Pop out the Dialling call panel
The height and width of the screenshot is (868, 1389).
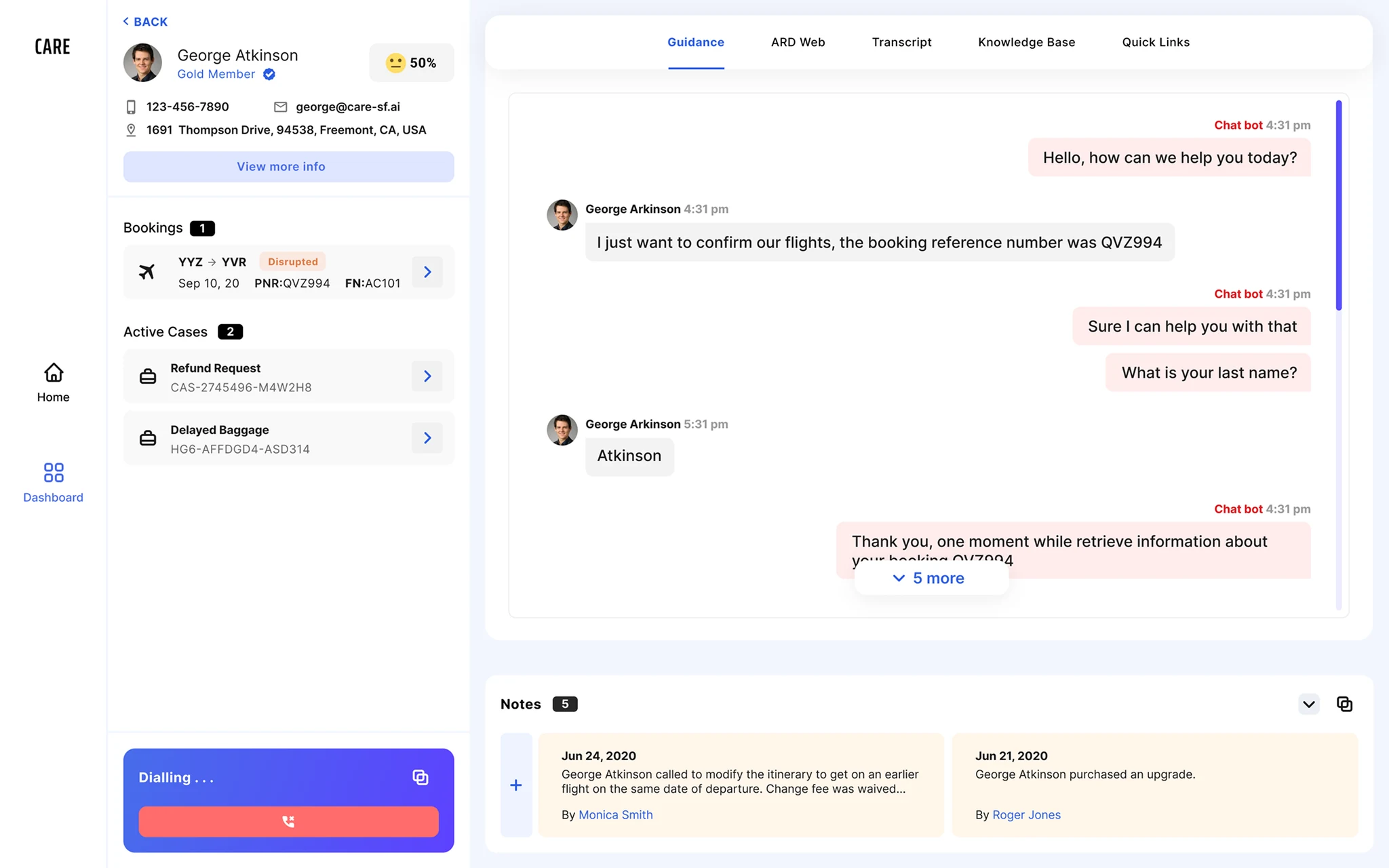[420, 777]
